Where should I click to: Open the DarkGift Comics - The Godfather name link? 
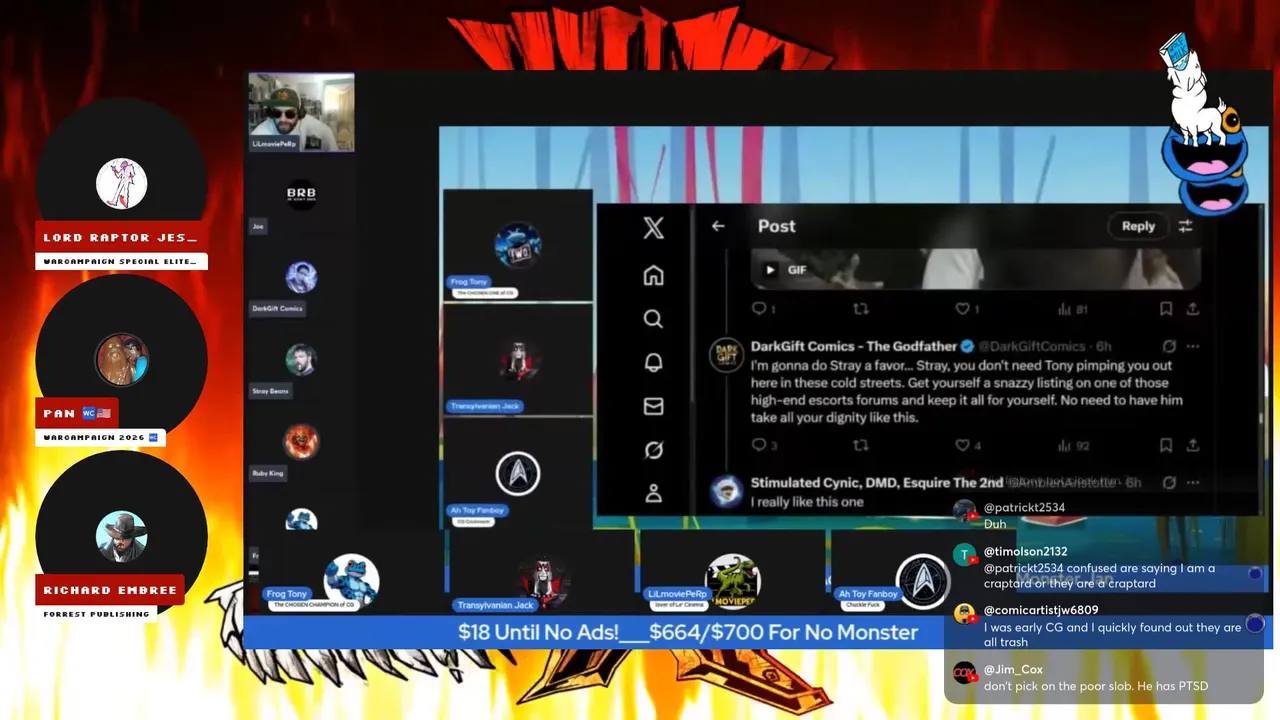pos(854,346)
